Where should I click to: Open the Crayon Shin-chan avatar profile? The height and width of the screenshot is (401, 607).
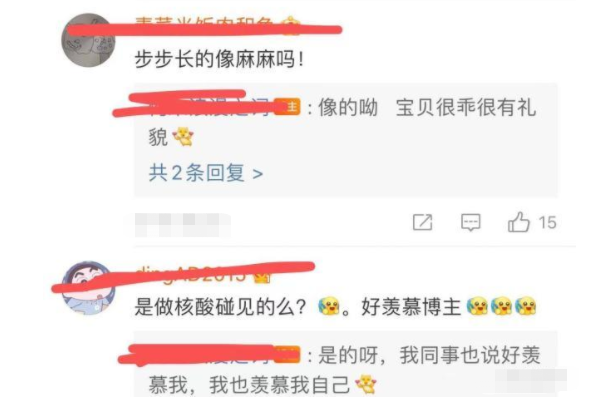pyautogui.click(x=88, y=288)
